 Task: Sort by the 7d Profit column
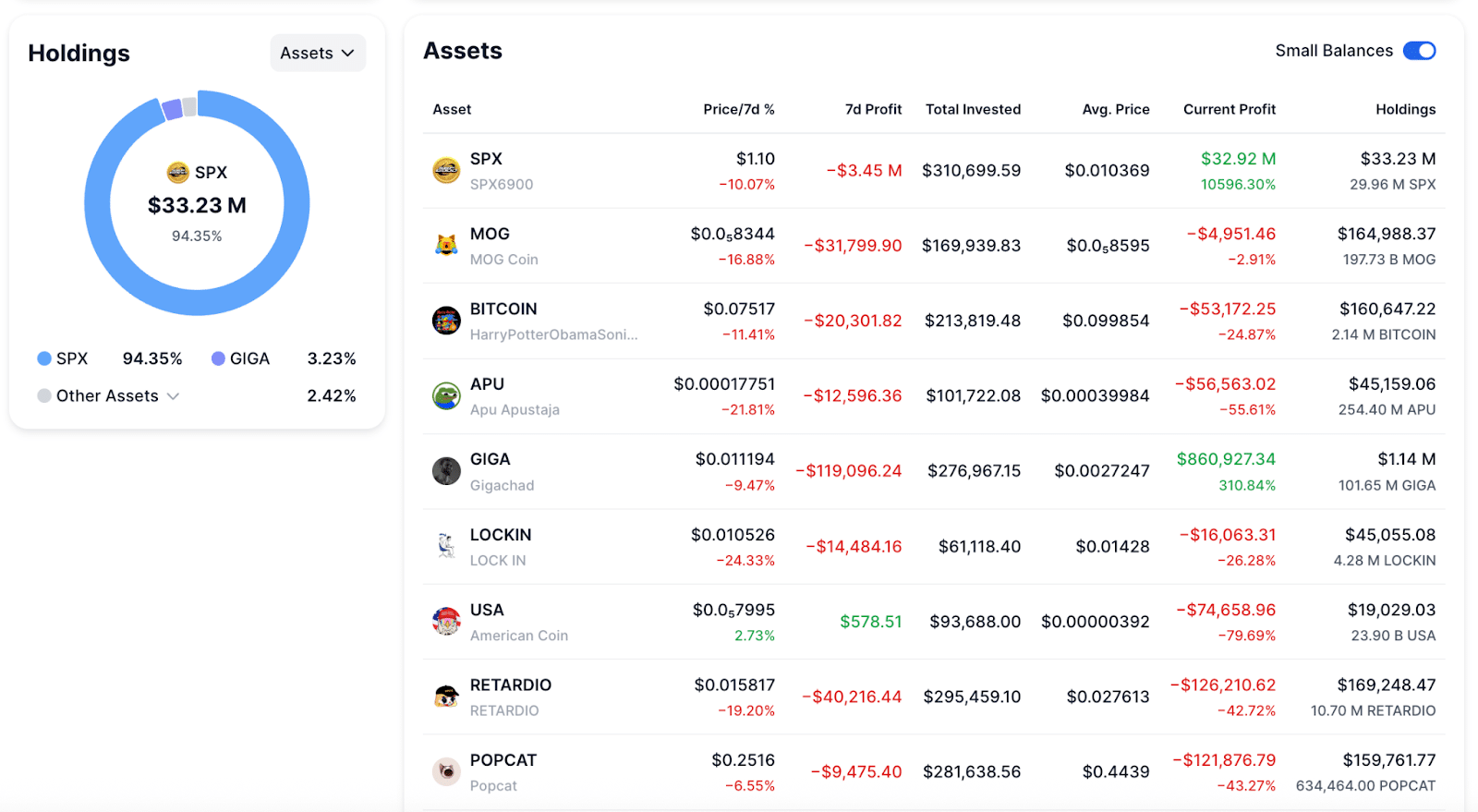tap(873, 109)
